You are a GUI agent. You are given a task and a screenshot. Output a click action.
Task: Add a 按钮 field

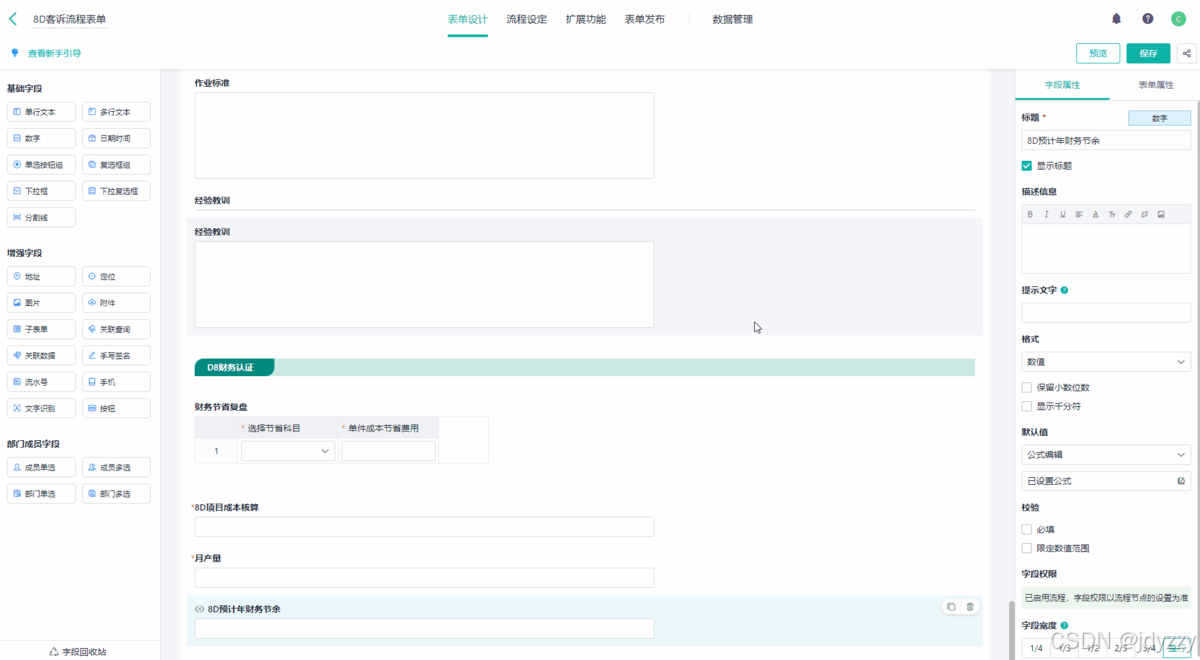[x=116, y=408]
